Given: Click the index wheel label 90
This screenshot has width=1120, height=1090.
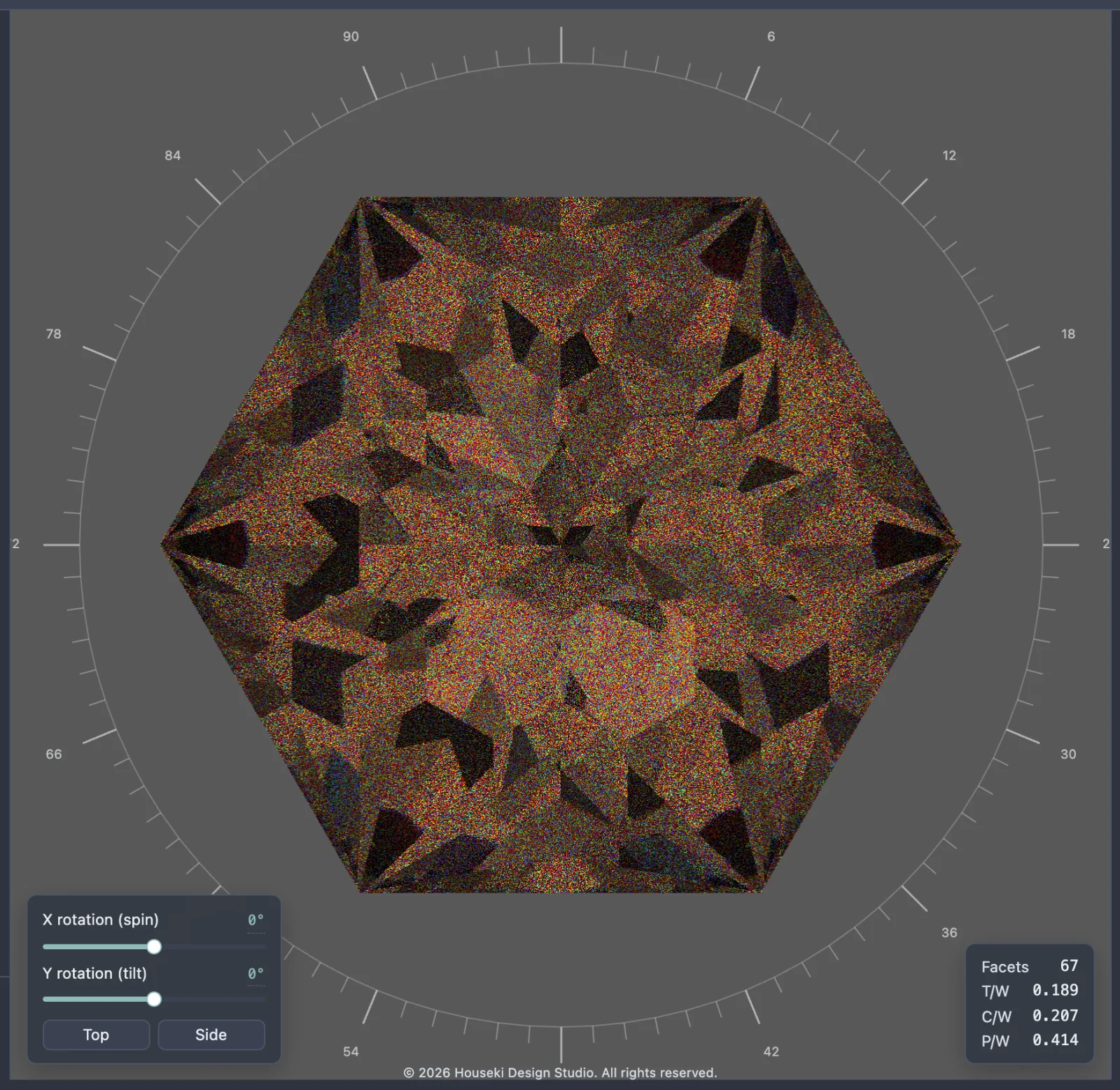Looking at the screenshot, I should click(x=351, y=36).
